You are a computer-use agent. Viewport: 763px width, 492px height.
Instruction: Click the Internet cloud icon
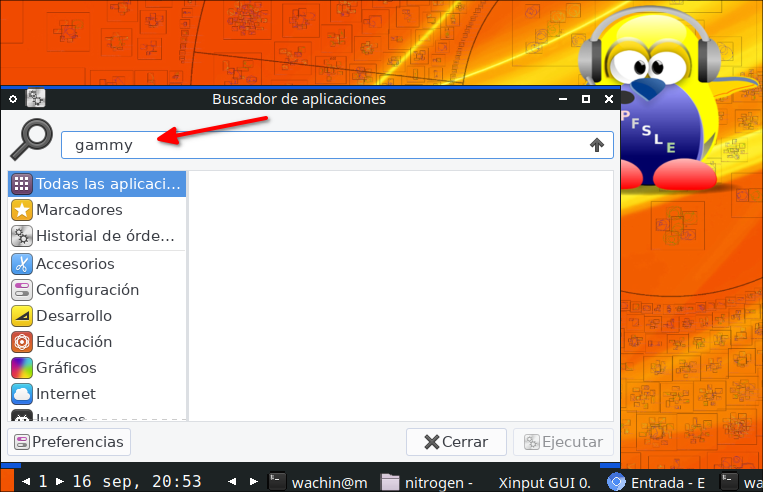[22, 394]
